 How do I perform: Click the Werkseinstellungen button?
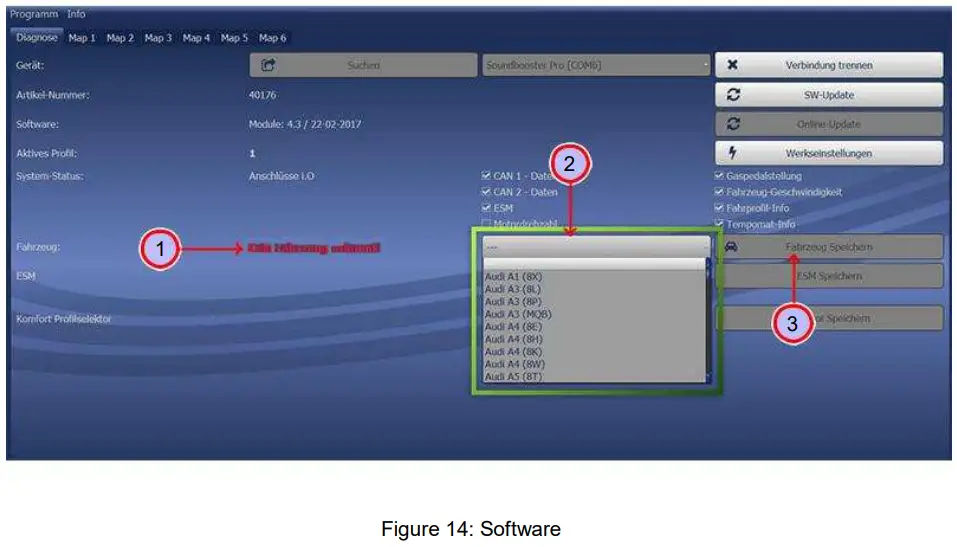point(829,153)
